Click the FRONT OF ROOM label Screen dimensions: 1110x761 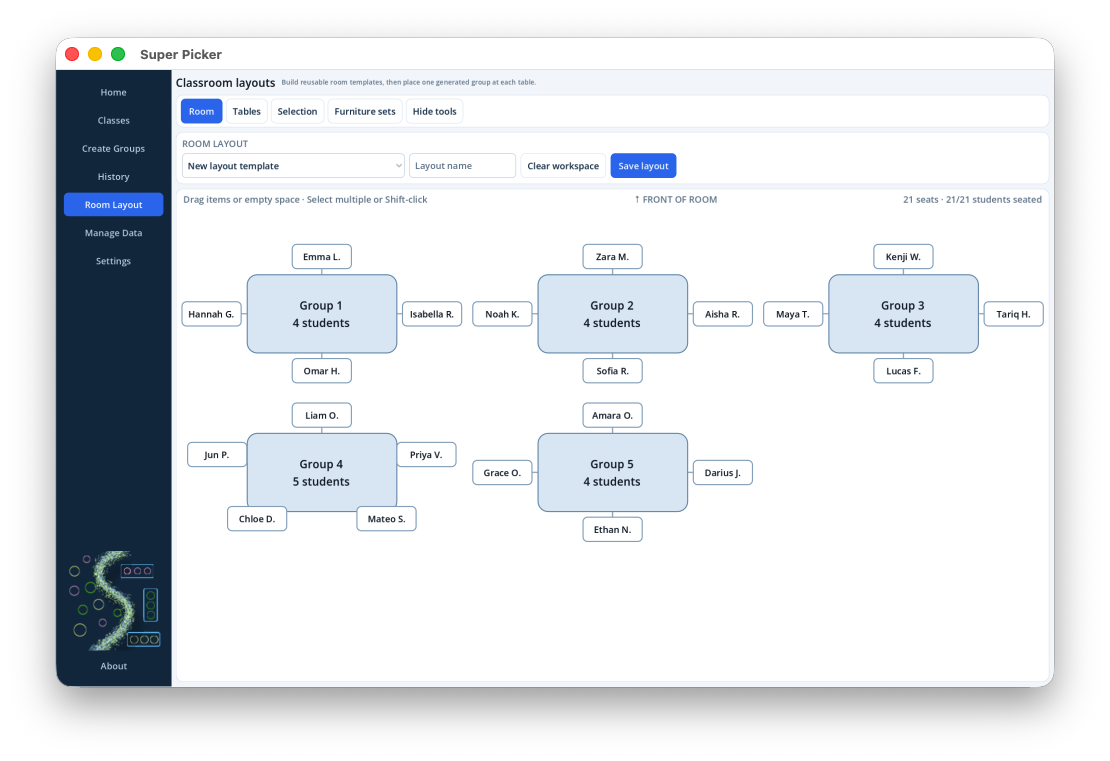[x=675, y=200]
